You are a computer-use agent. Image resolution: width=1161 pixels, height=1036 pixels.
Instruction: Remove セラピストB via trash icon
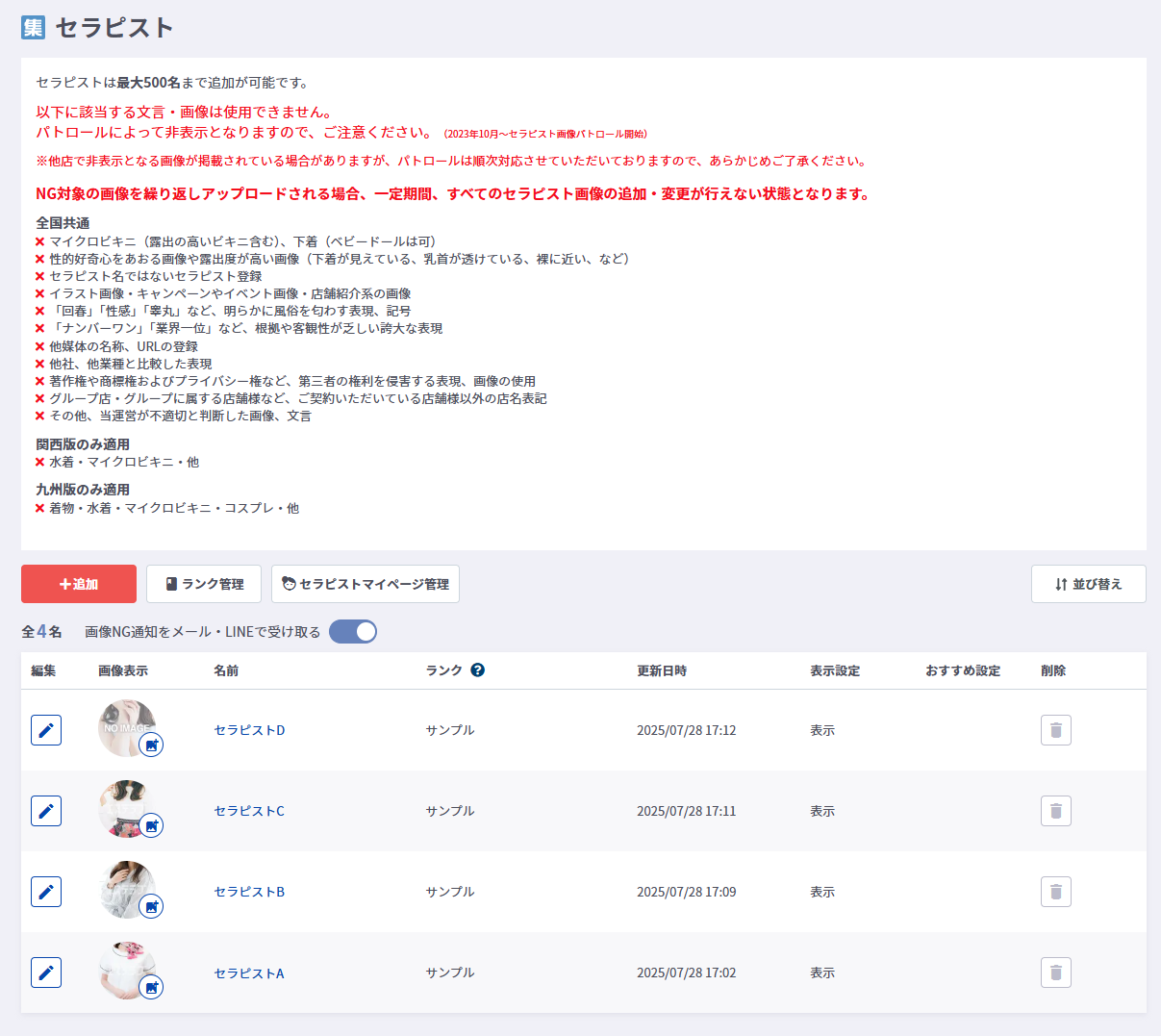click(x=1055, y=892)
